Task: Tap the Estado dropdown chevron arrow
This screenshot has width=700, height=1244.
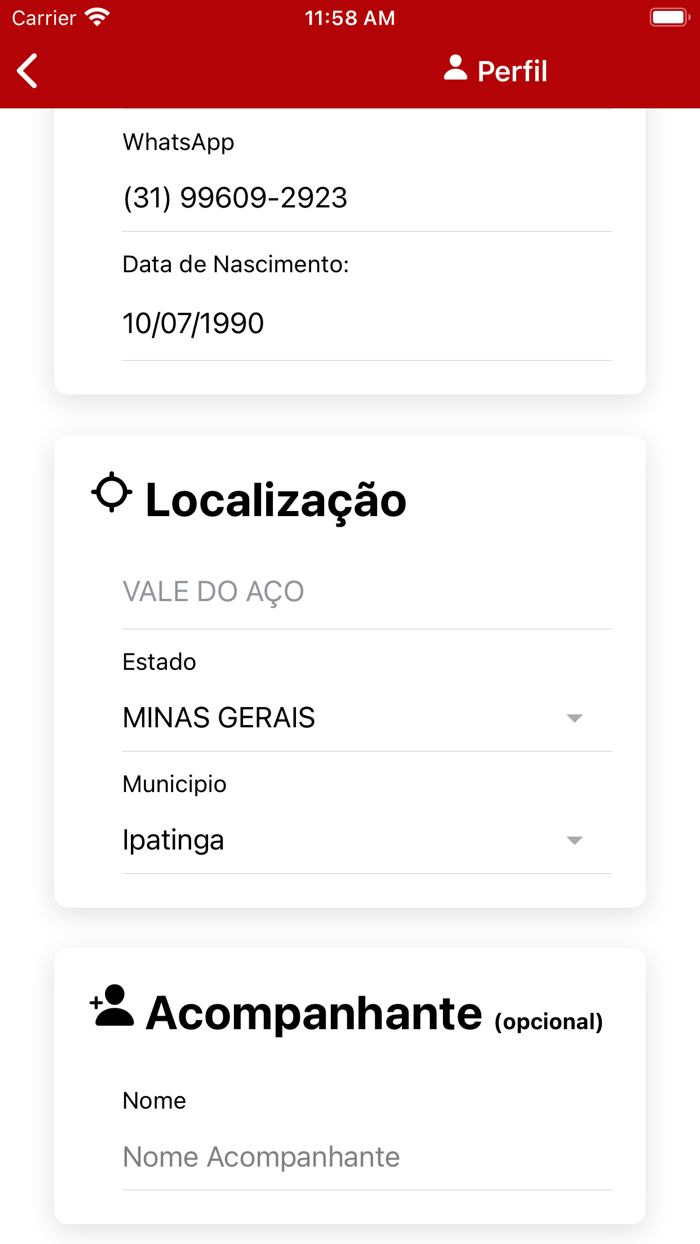Action: coord(574,717)
